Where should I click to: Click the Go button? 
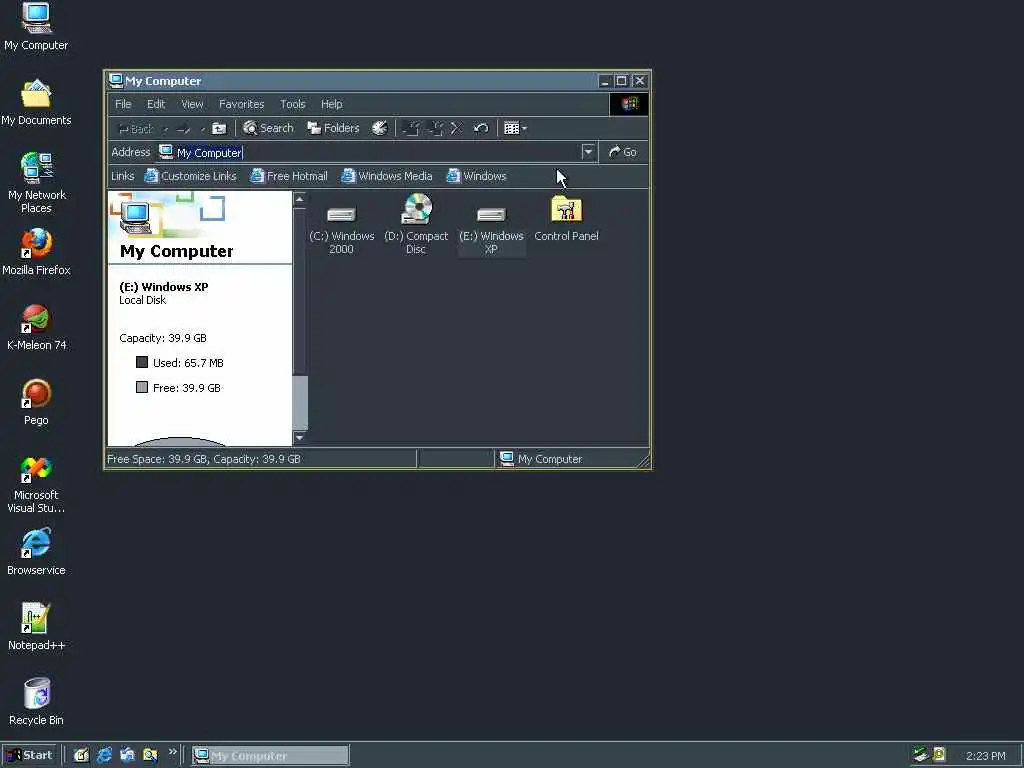pyautogui.click(x=623, y=152)
